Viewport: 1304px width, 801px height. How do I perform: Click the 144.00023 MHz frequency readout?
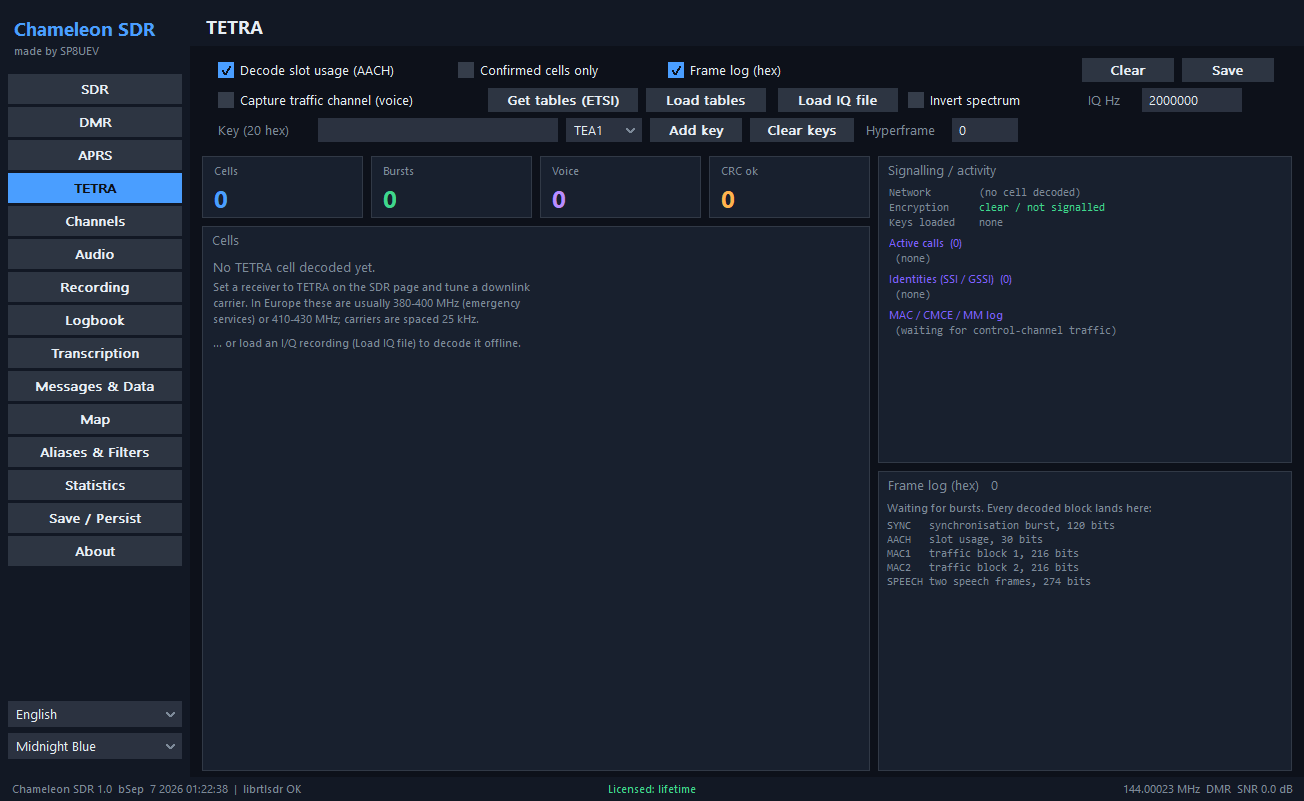click(1161, 789)
